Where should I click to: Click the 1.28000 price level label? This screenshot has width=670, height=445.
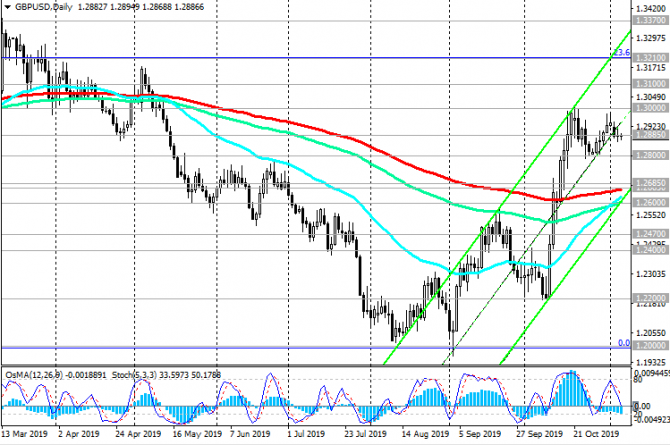coord(650,155)
